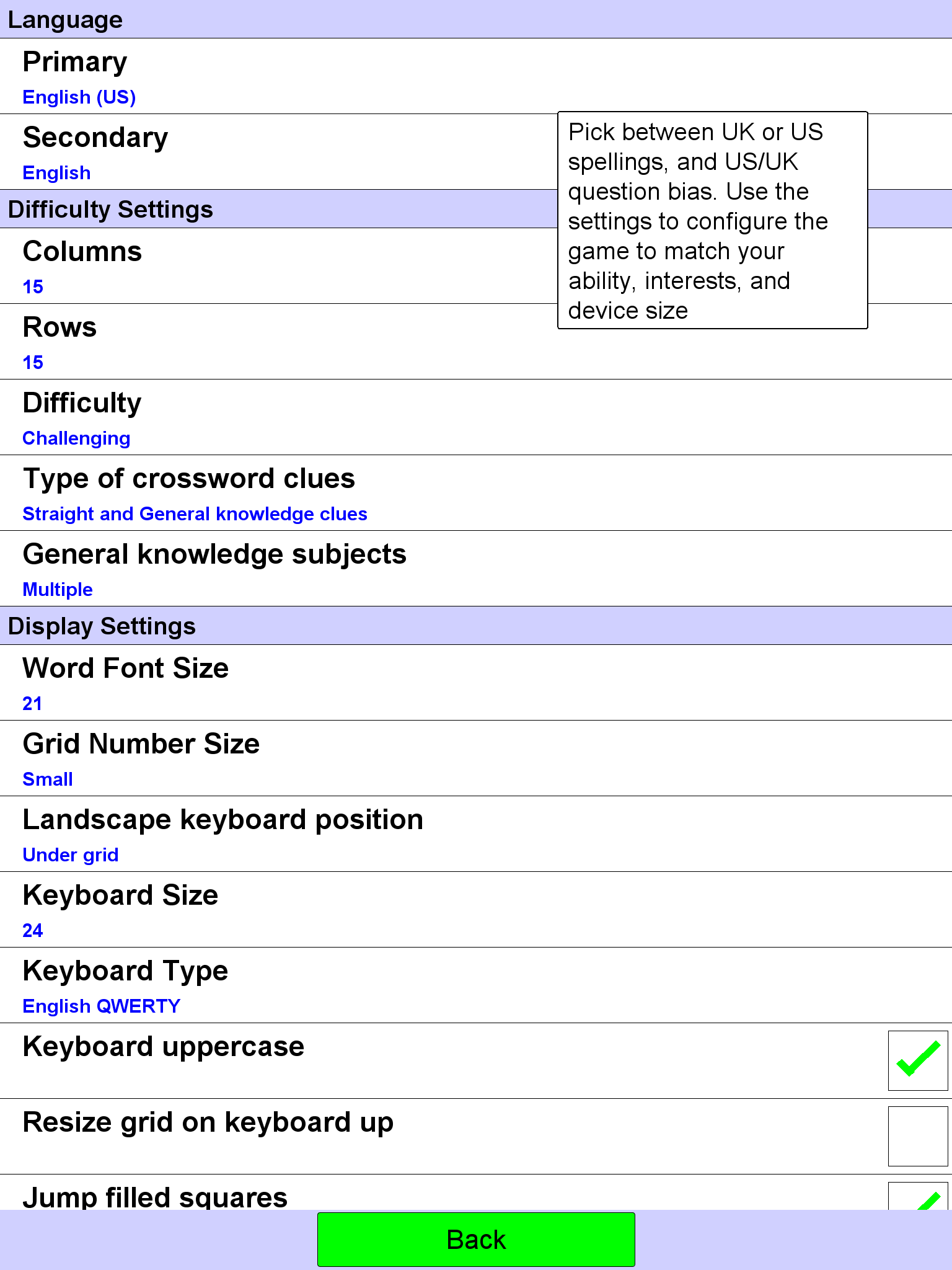Viewport: 952px width, 1270px height.
Task: Click the Language section header
Action: pos(476,19)
